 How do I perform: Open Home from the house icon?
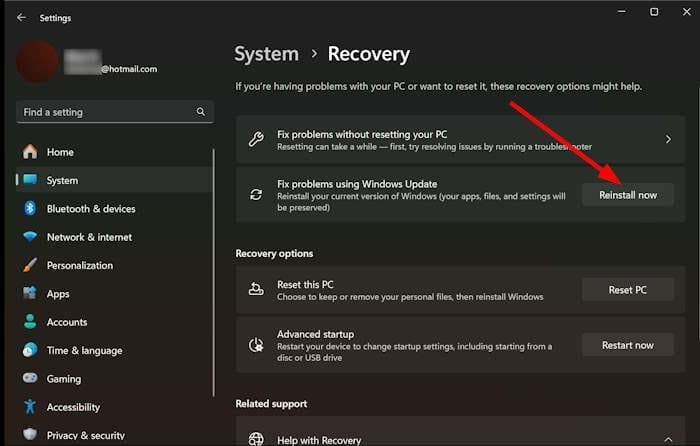(x=30, y=152)
